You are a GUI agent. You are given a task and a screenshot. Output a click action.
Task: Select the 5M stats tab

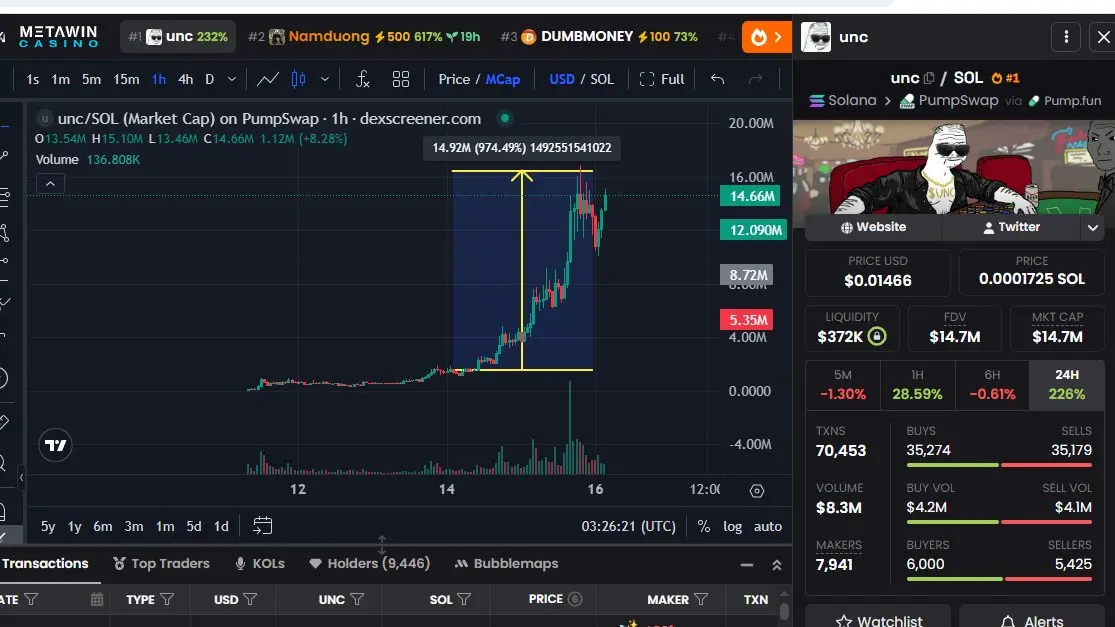coord(843,385)
